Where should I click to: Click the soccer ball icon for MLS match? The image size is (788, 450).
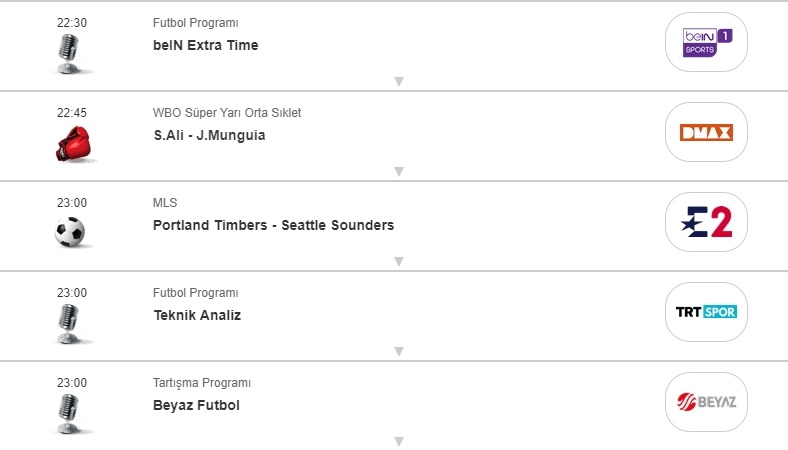click(70, 232)
